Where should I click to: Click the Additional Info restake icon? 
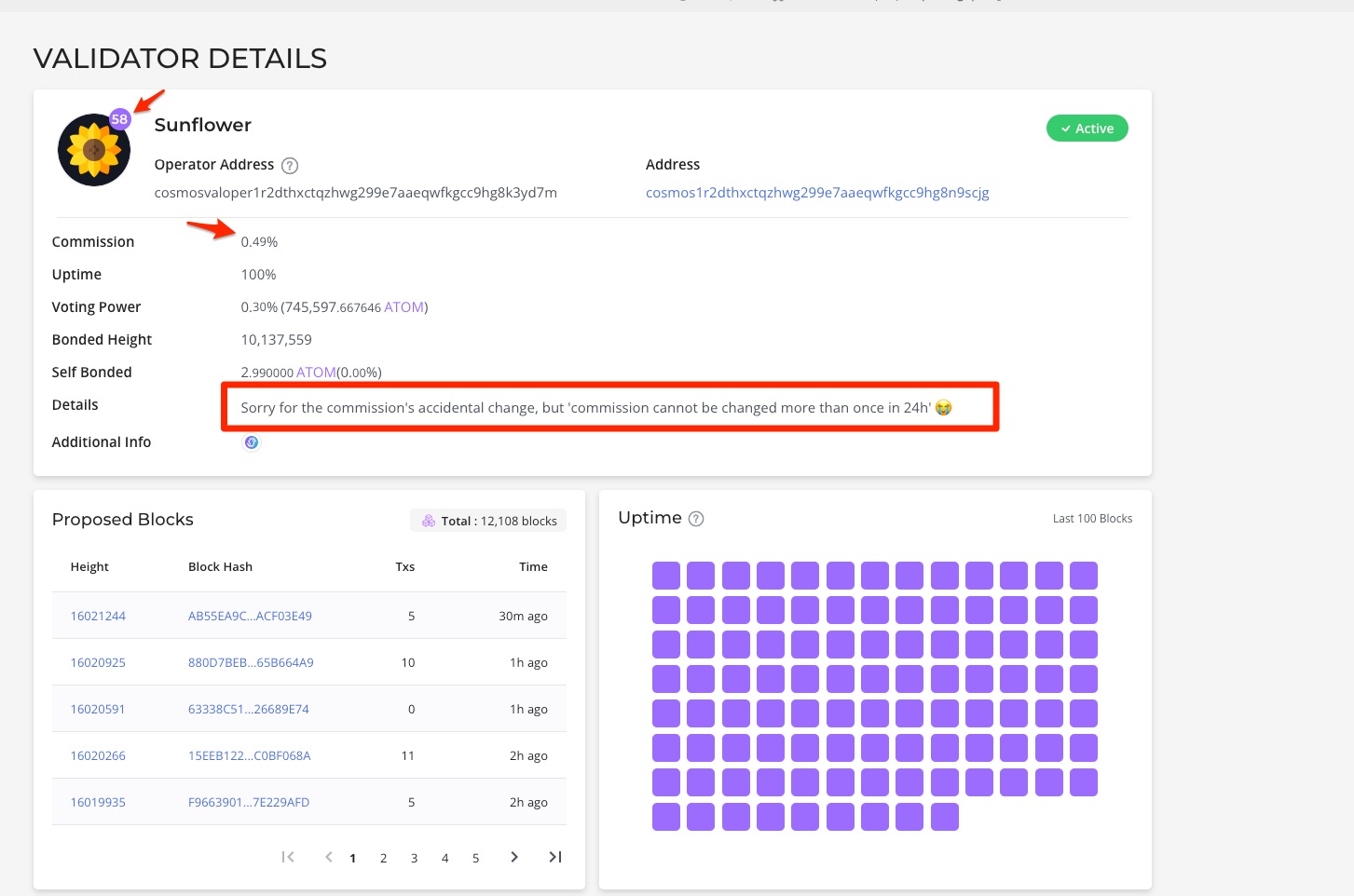coord(252,442)
